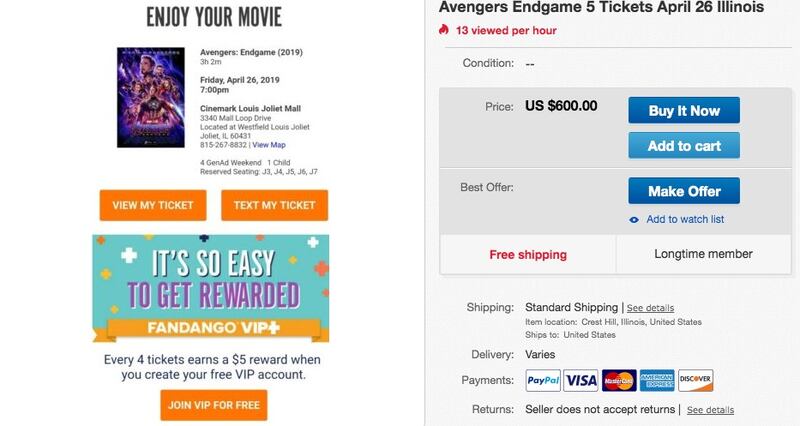Image resolution: width=800 pixels, height=426 pixels.
Task: Click the American Express icon
Action: [x=657, y=381]
